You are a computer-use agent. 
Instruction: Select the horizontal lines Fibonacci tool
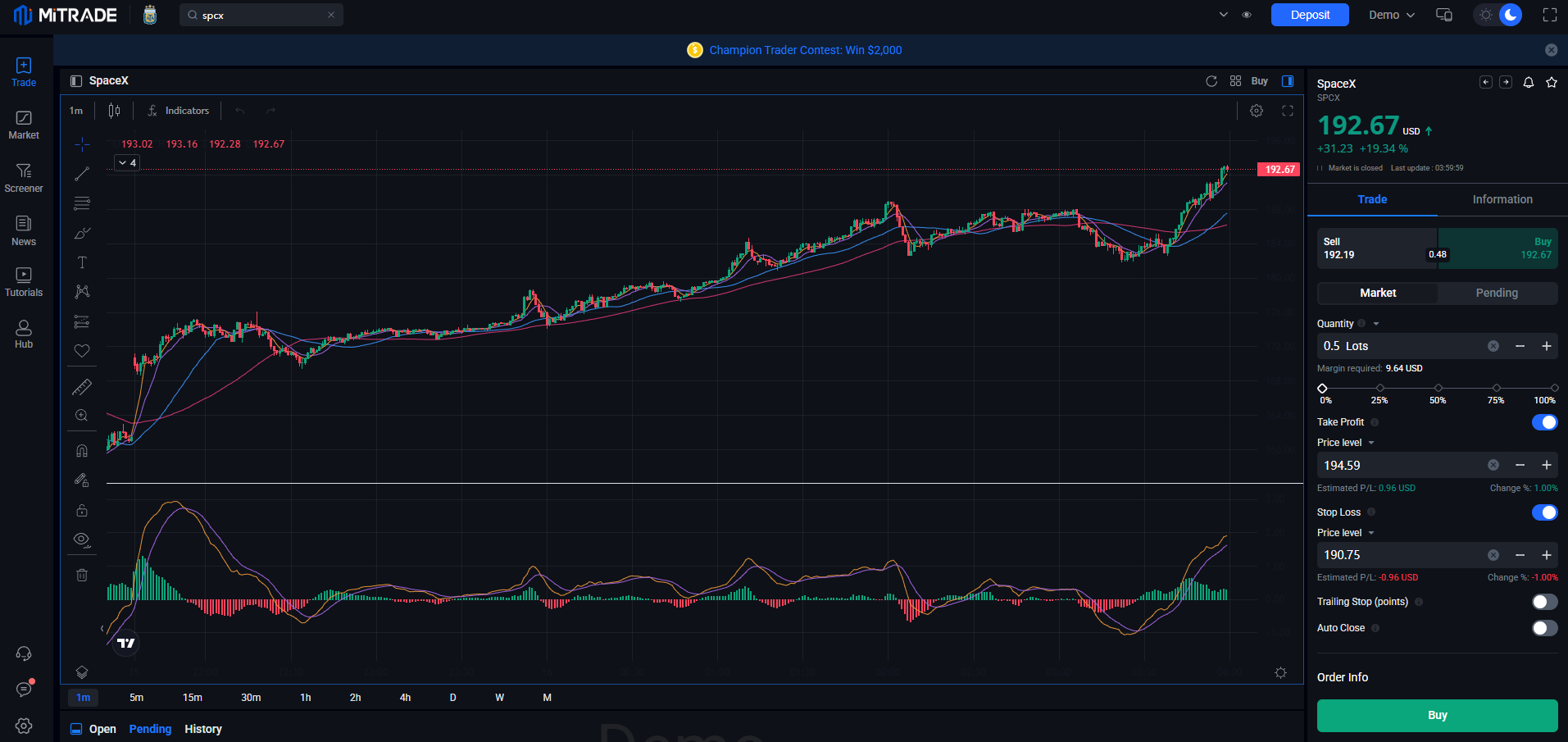(82, 203)
